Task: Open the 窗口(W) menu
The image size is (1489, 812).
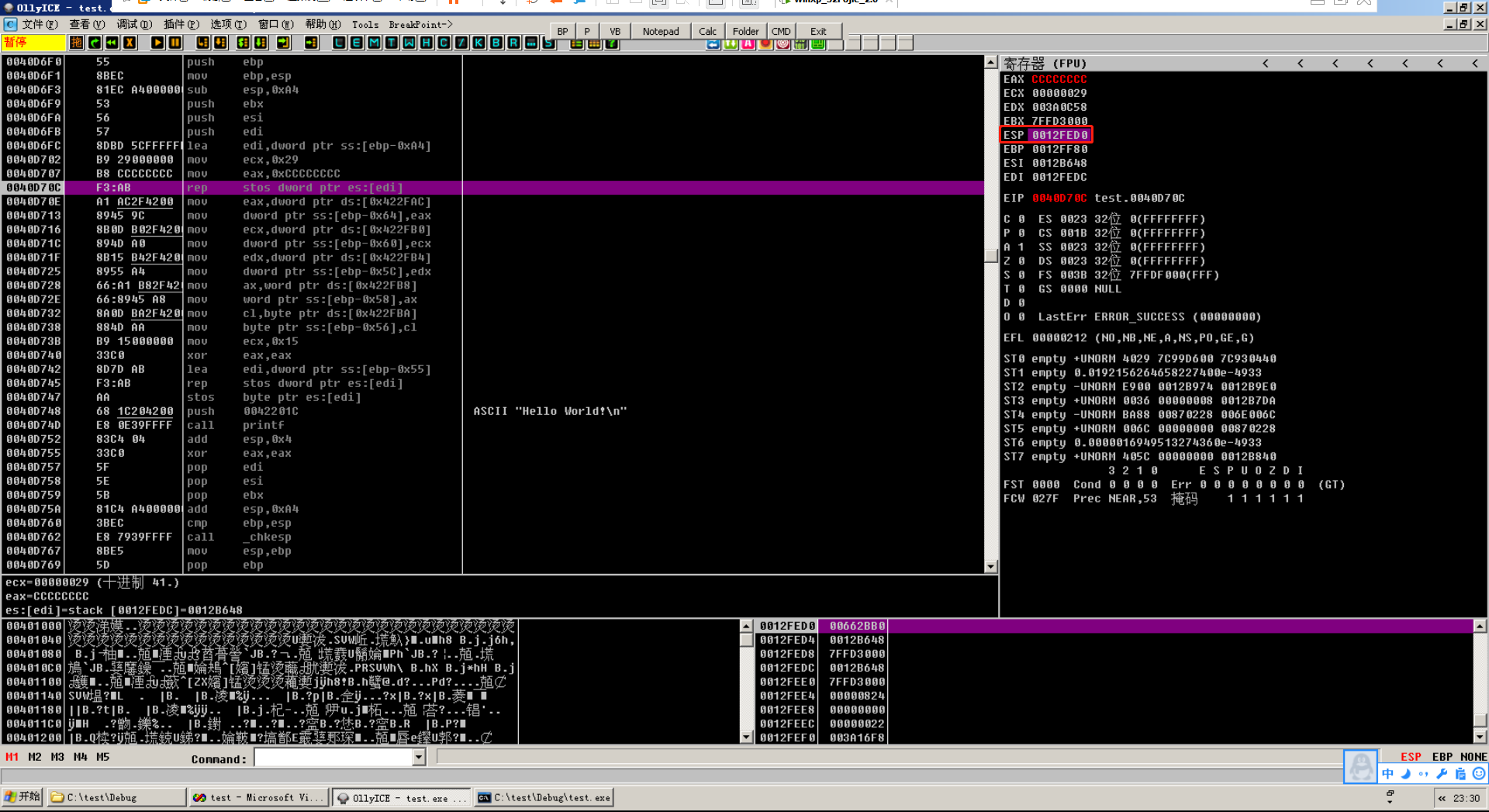Action: (x=276, y=24)
